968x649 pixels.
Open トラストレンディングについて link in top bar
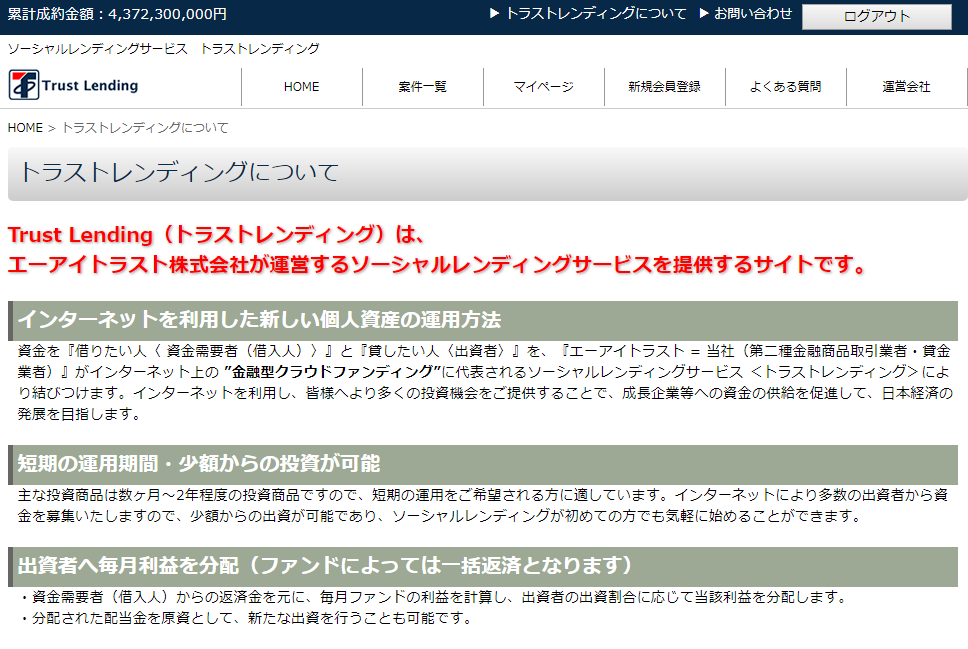point(595,14)
